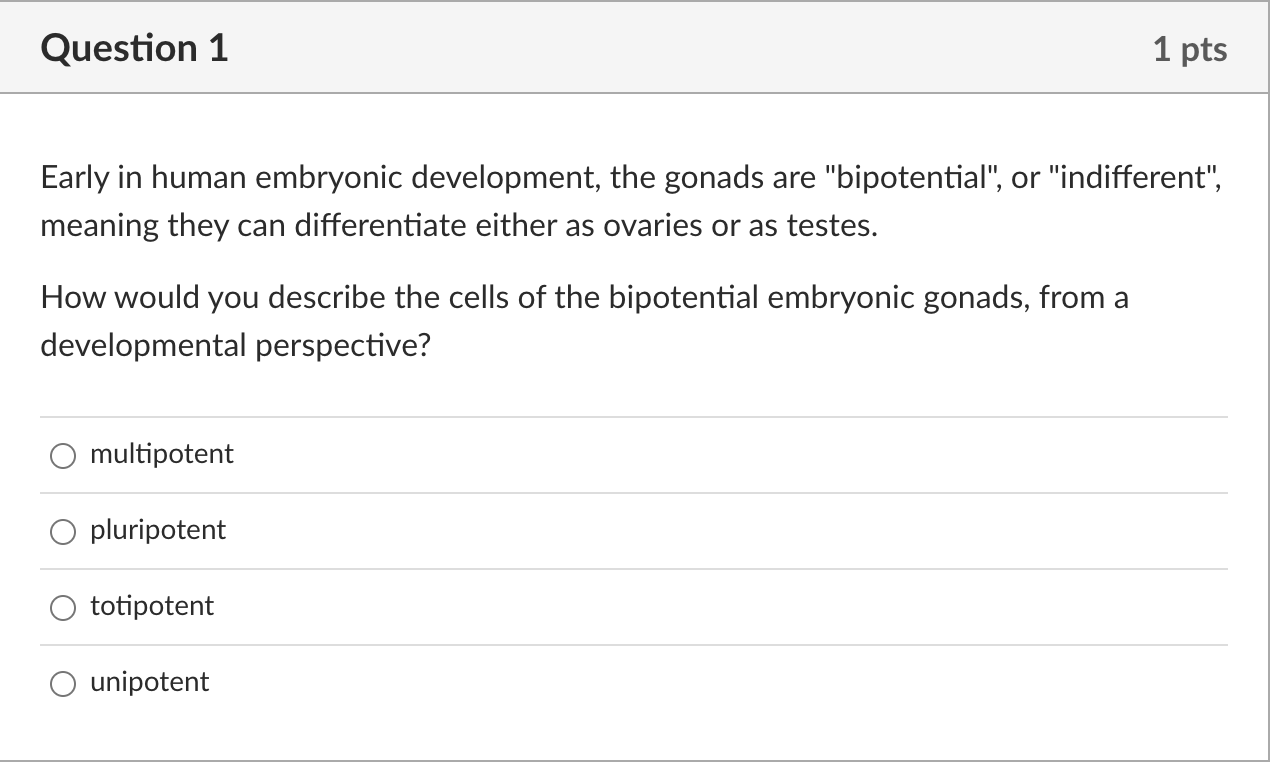Screen dimensions: 1278x764
Task: Click the question header bar area
Action: pos(636,47)
